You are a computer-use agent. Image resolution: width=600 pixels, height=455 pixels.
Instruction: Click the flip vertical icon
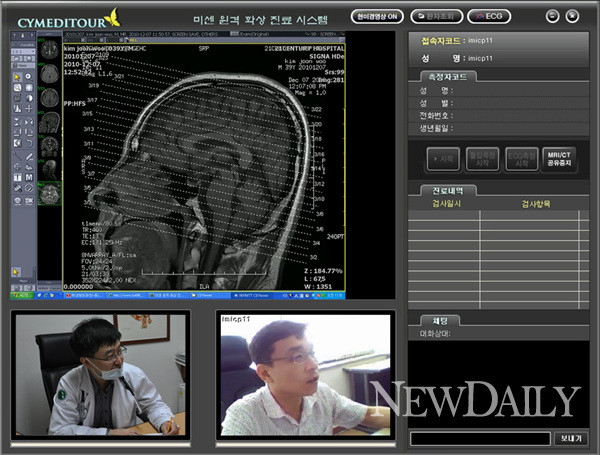point(17,122)
